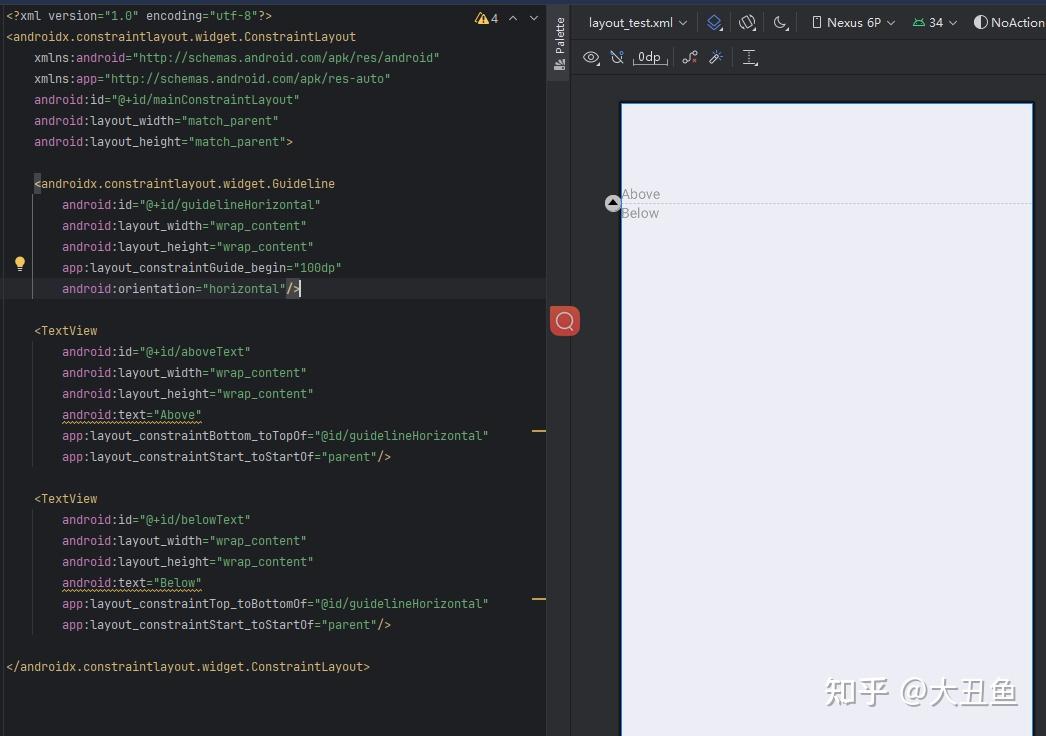Open the Nexus 6P device dropdown

point(851,22)
